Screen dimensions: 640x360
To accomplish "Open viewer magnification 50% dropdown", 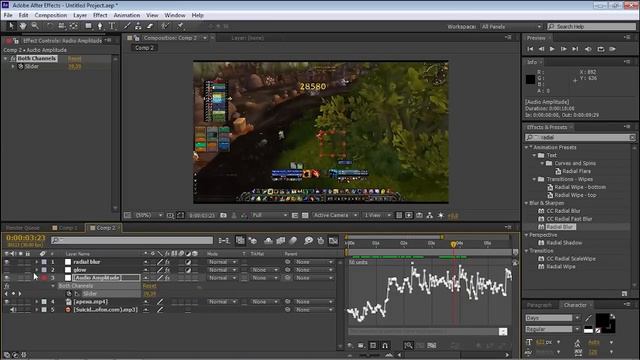I will click(x=149, y=215).
